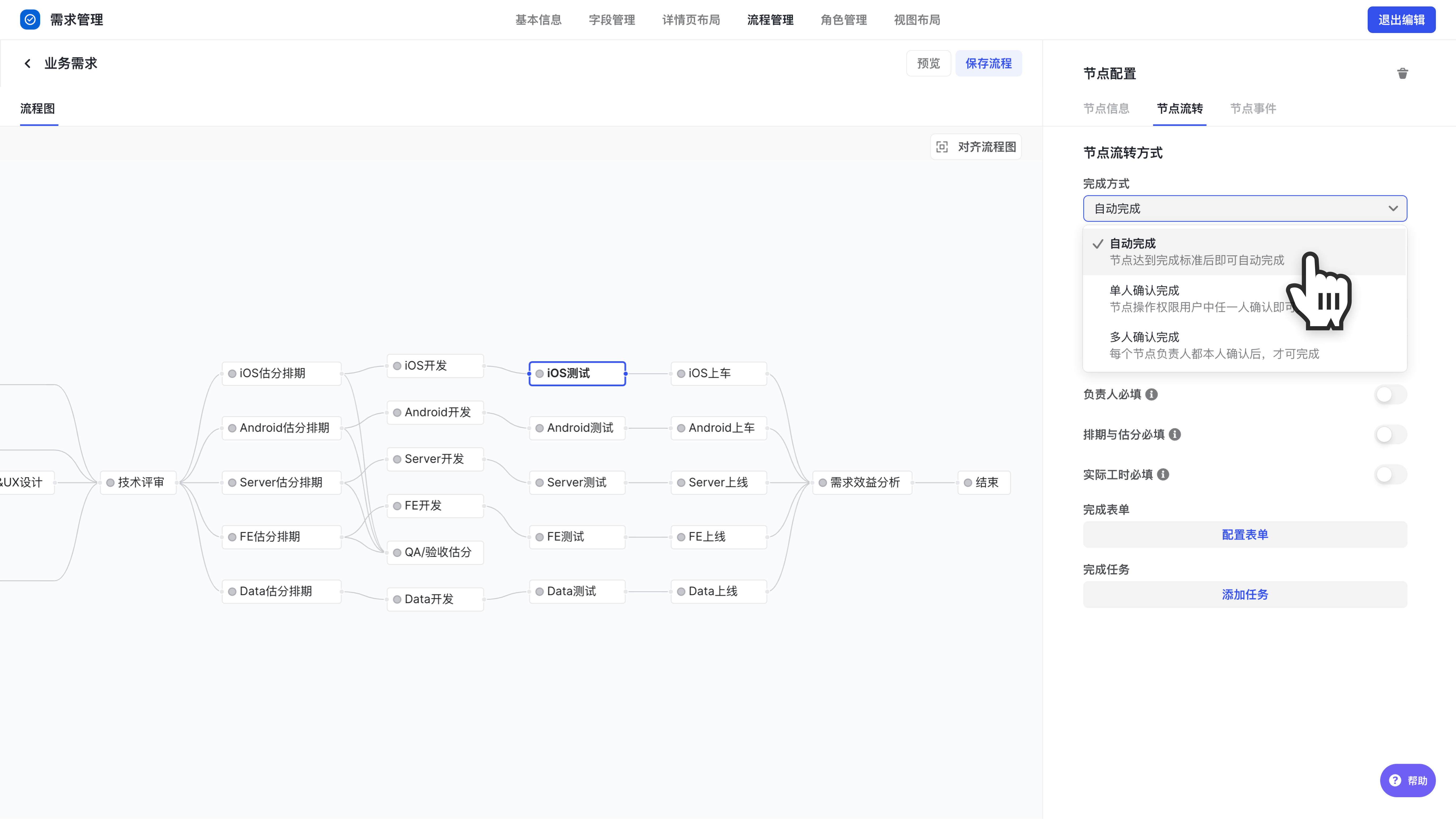
Task: Click the 添加任务 button
Action: click(1245, 595)
